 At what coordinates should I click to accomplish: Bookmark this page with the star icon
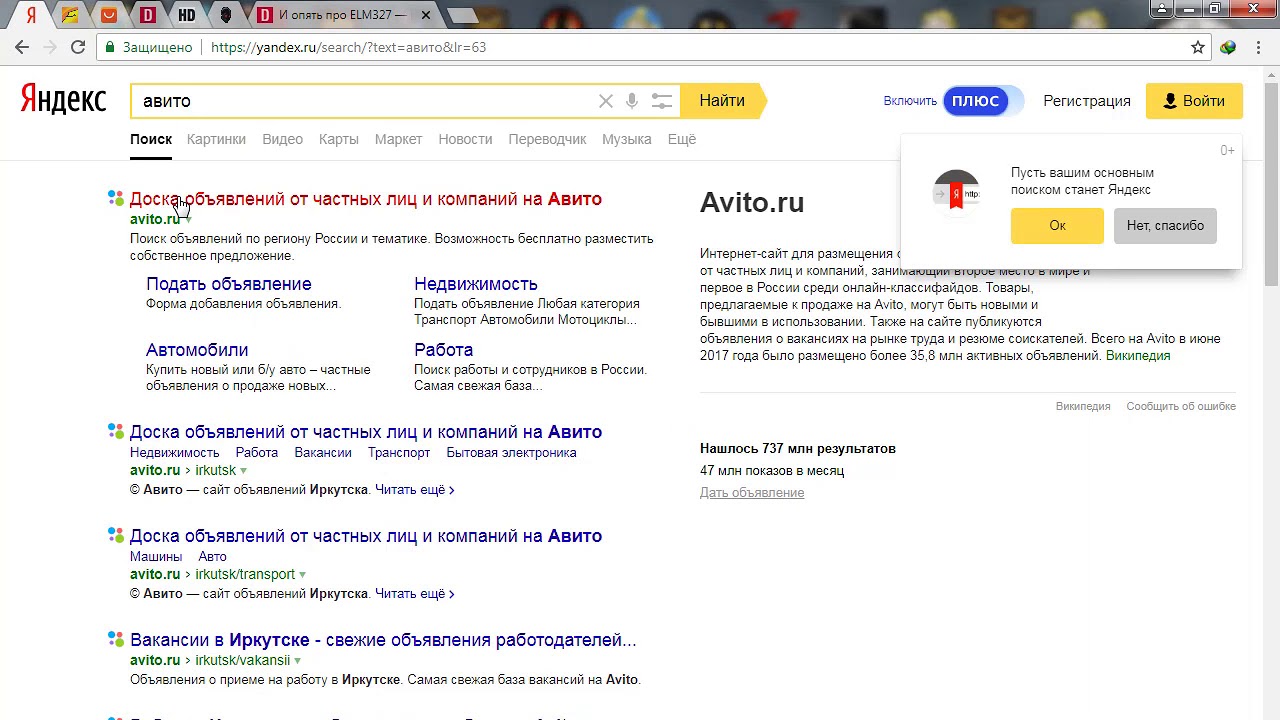coord(1198,47)
